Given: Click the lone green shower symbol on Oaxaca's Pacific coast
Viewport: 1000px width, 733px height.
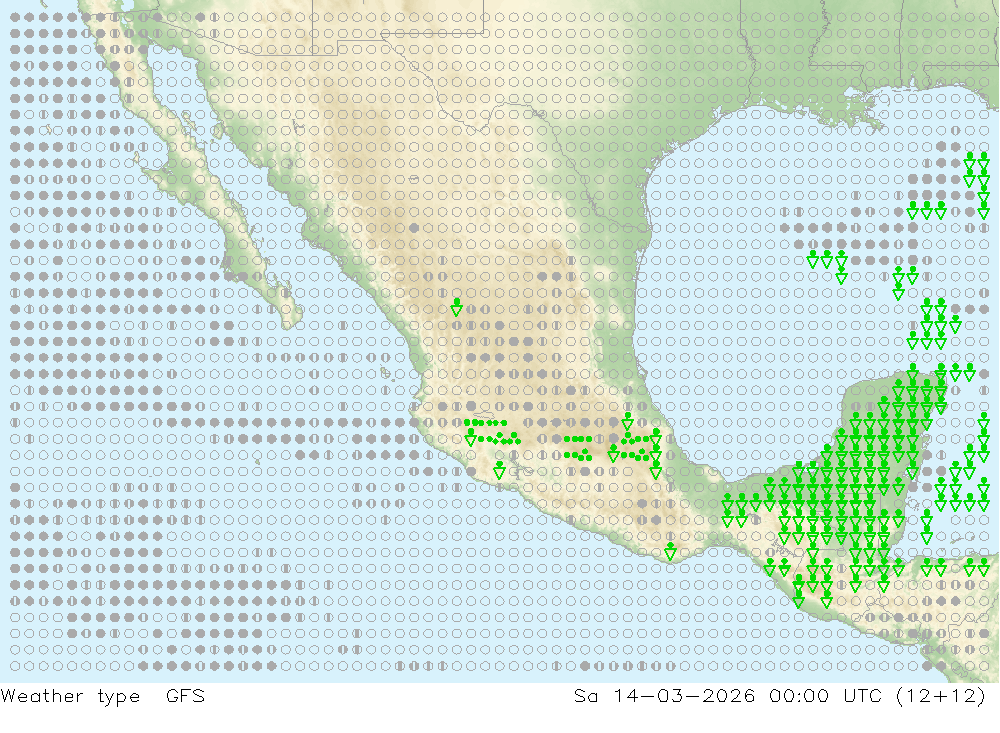Looking at the screenshot, I should [670, 552].
